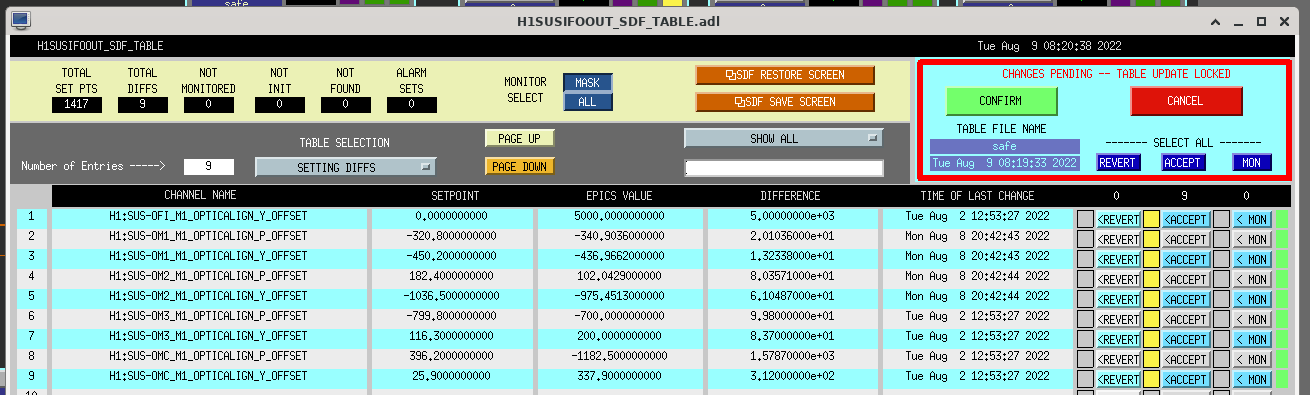
Task: Click the green status square on row 5
Action: coord(1281,299)
